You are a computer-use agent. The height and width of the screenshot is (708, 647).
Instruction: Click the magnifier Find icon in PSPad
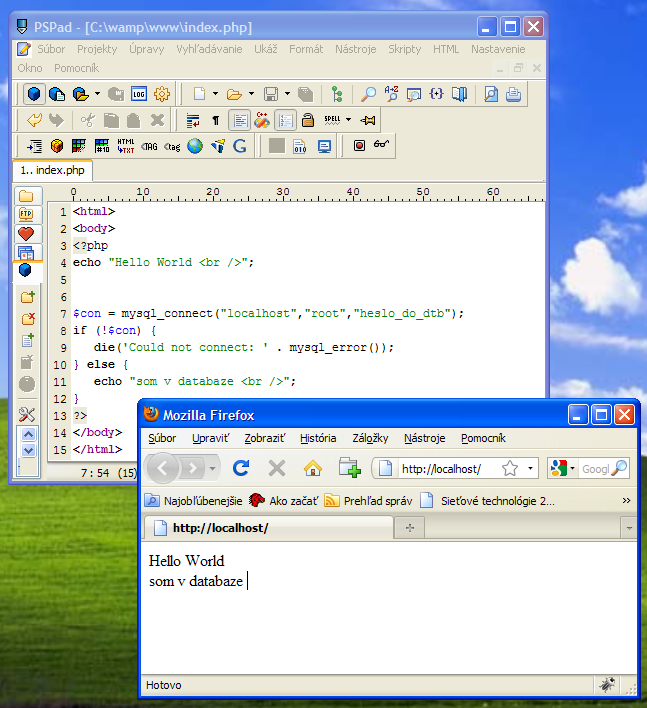coord(368,94)
